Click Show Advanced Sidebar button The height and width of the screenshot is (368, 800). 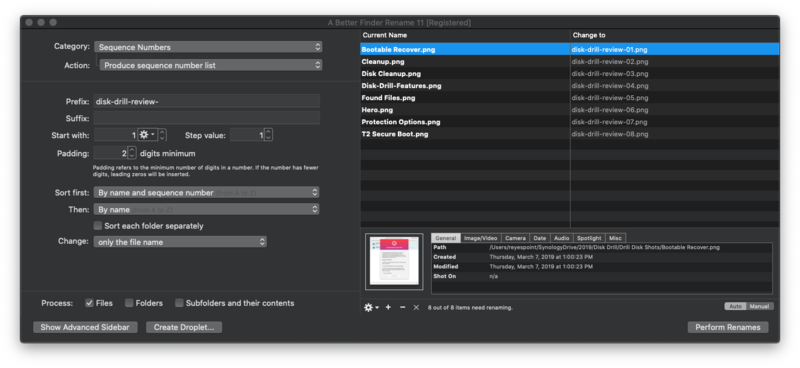coord(85,327)
